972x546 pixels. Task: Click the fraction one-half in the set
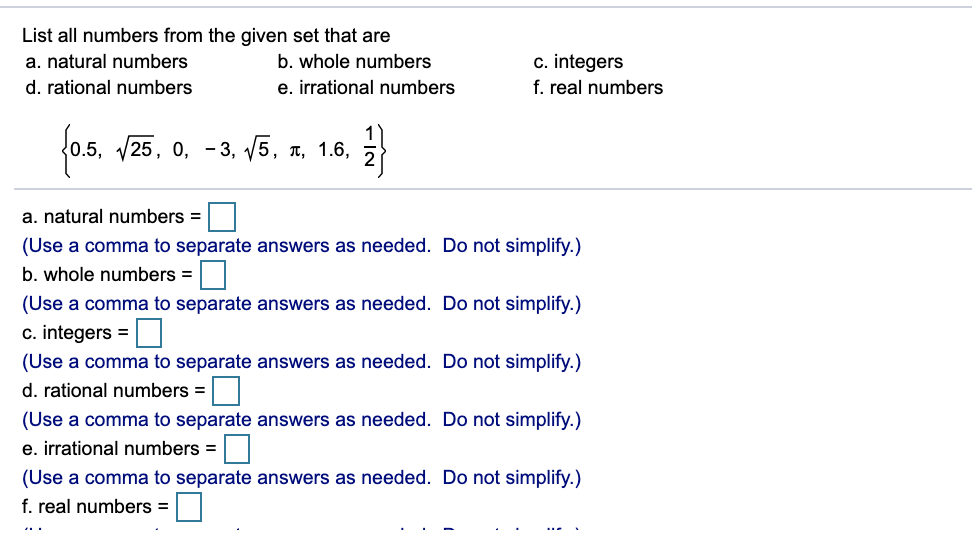[x=371, y=149]
